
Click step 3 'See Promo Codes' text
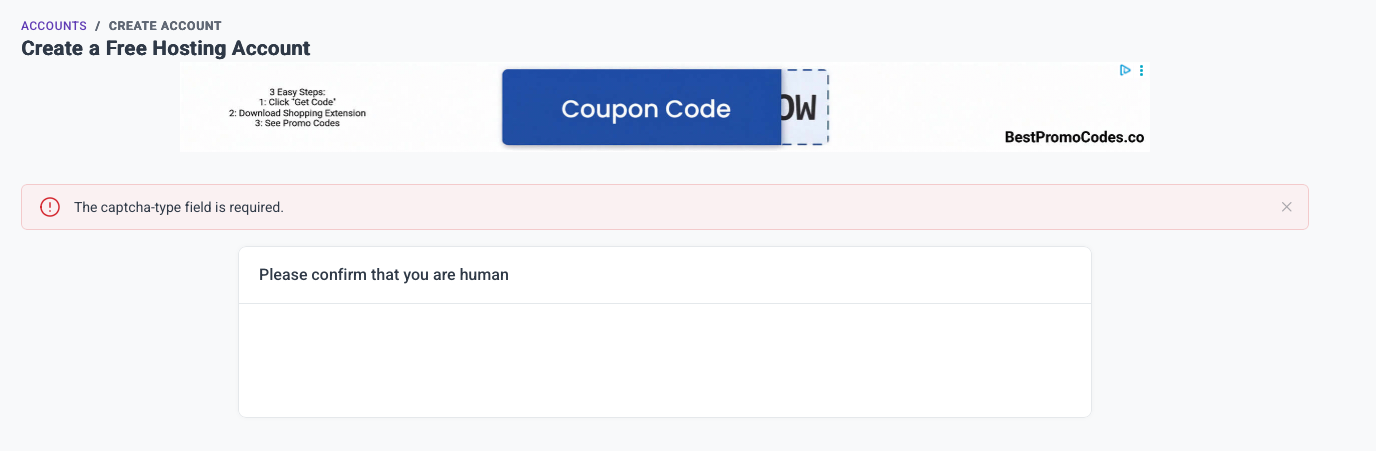[x=297, y=124]
